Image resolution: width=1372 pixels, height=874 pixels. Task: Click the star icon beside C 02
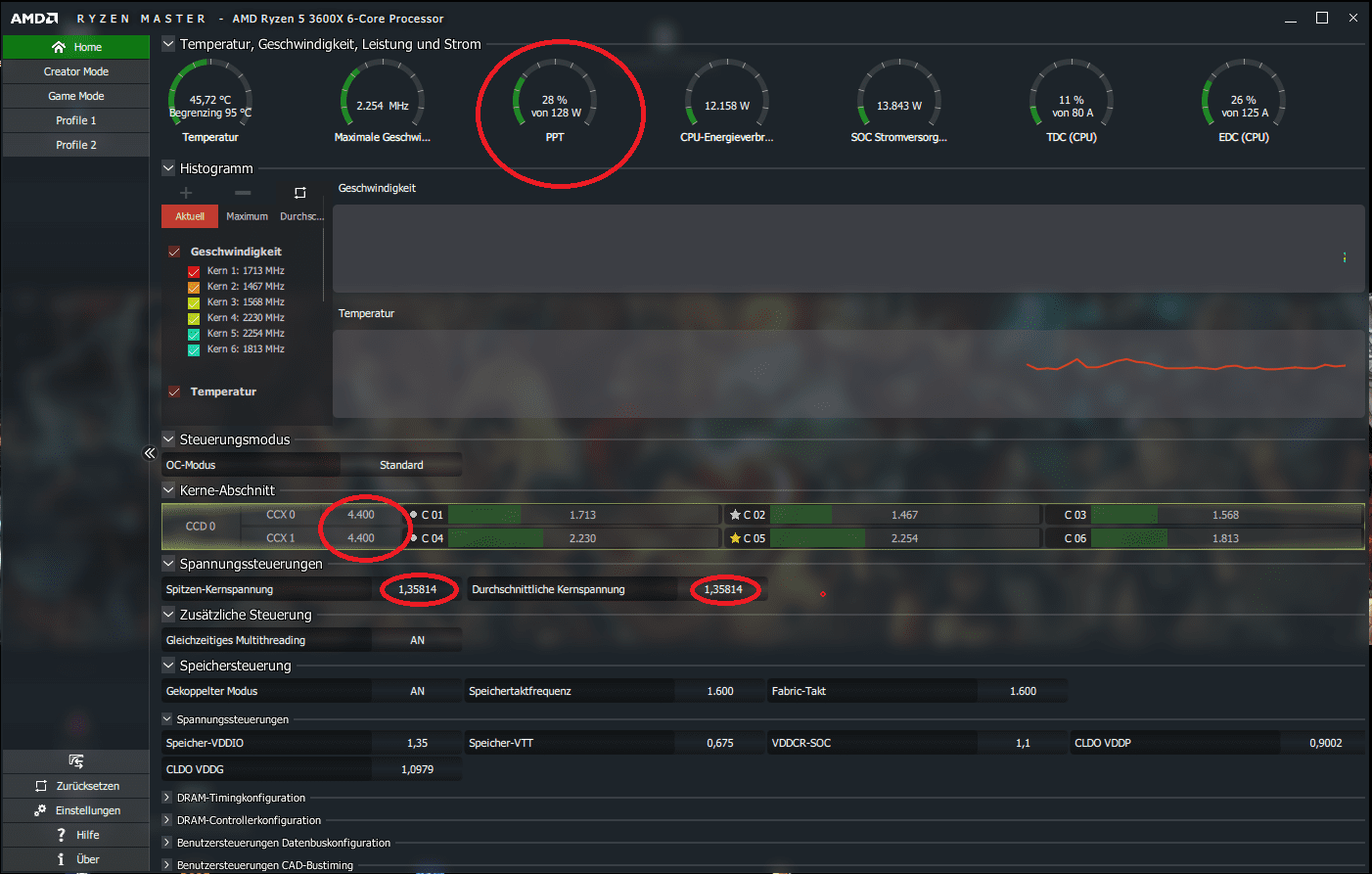(x=735, y=515)
